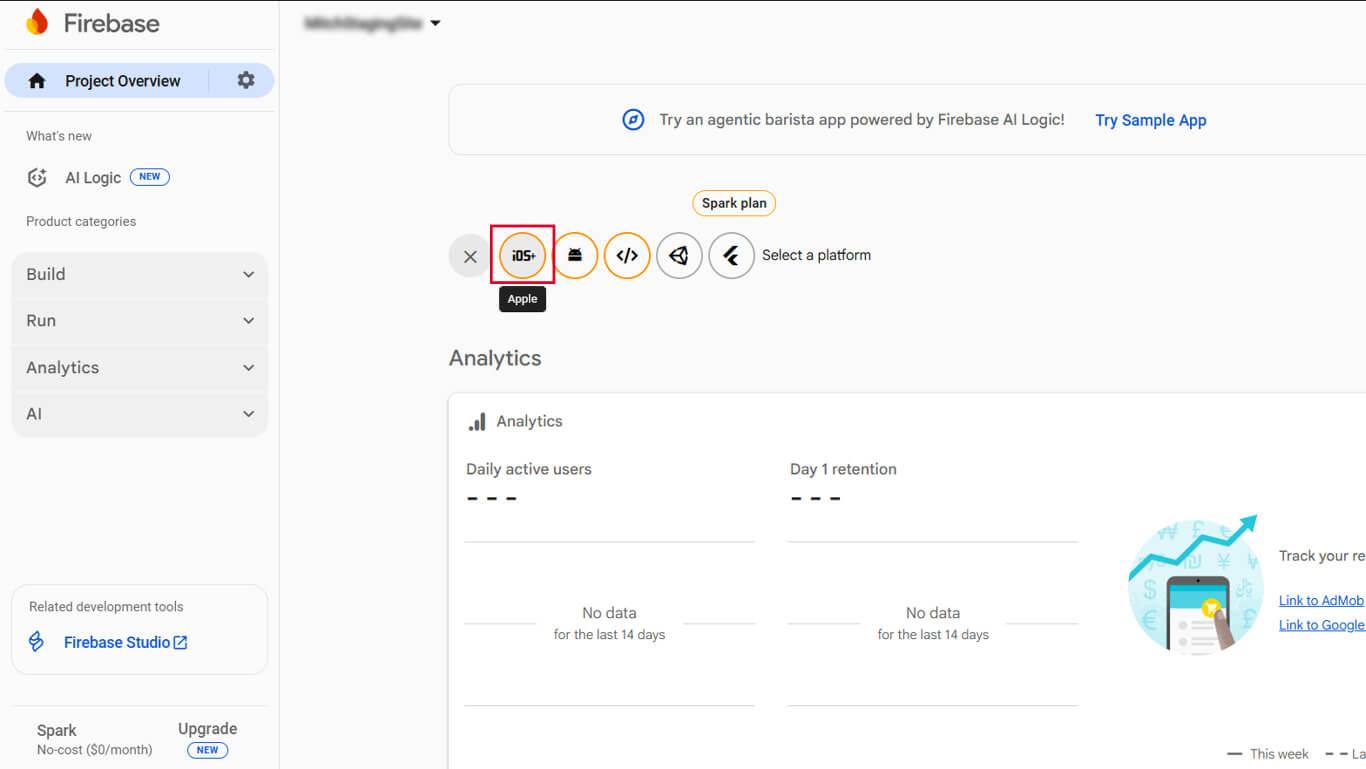Open Firebase Studio external link
Viewport: 1366px width, 769px height.
click(x=125, y=642)
